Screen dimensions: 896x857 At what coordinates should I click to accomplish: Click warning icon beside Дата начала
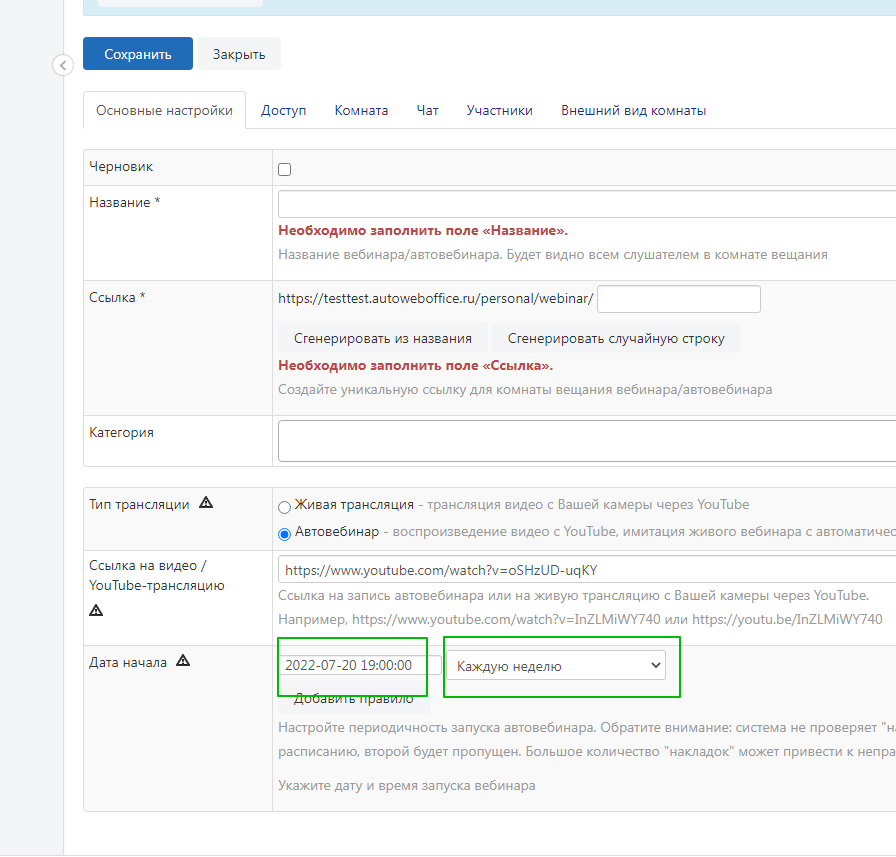[184, 661]
